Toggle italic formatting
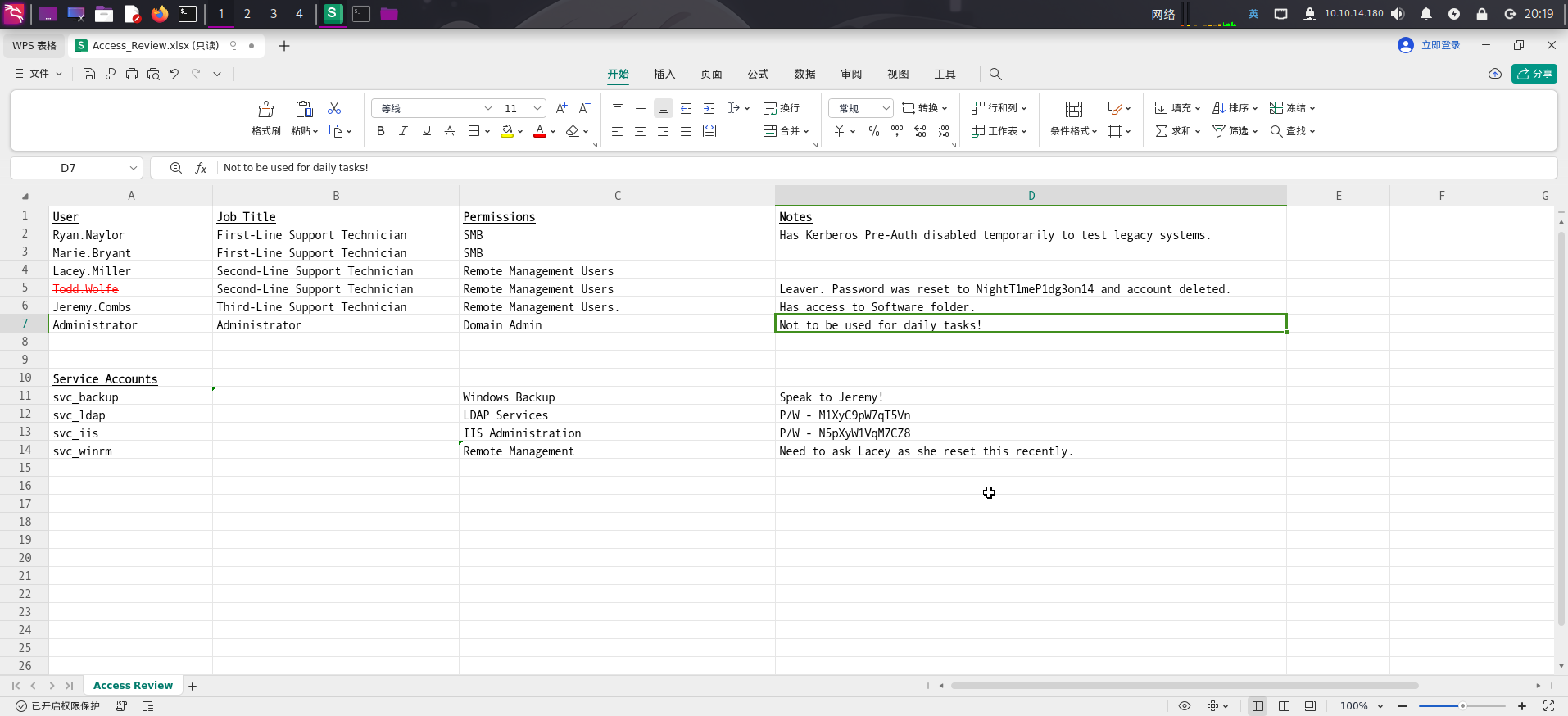Viewport: 1568px width, 716px height. 404,131
